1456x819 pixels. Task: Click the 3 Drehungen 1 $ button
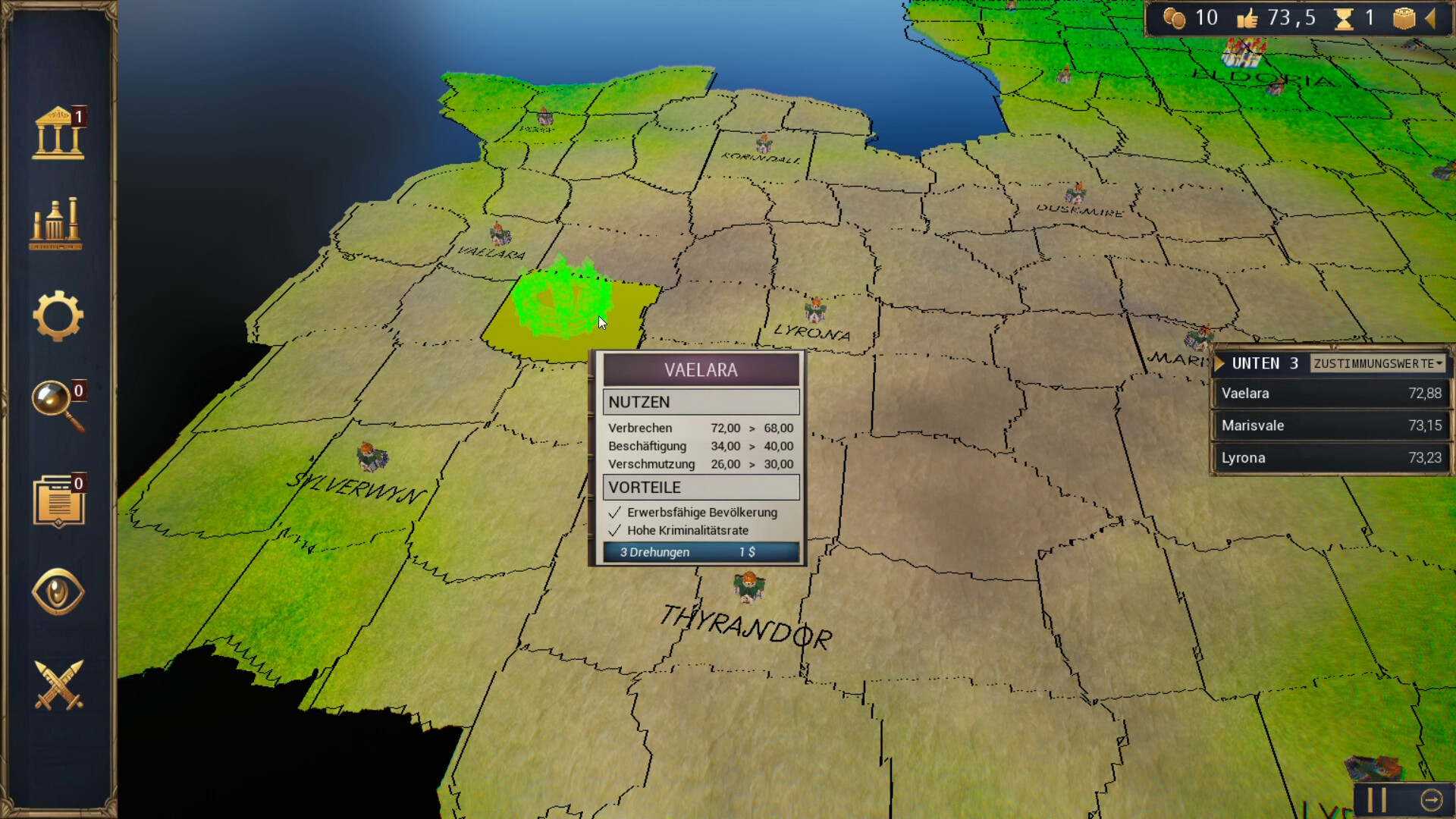pyautogui.click(x=701, y=552)
